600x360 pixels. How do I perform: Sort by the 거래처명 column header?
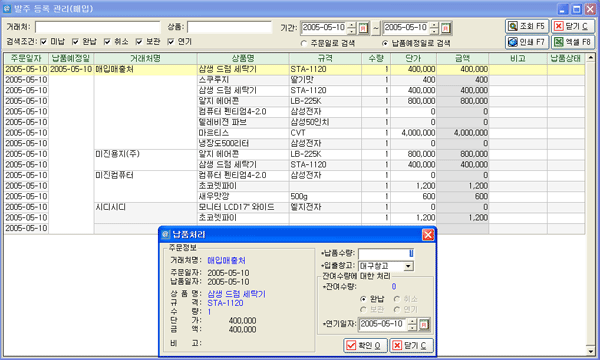145,59
